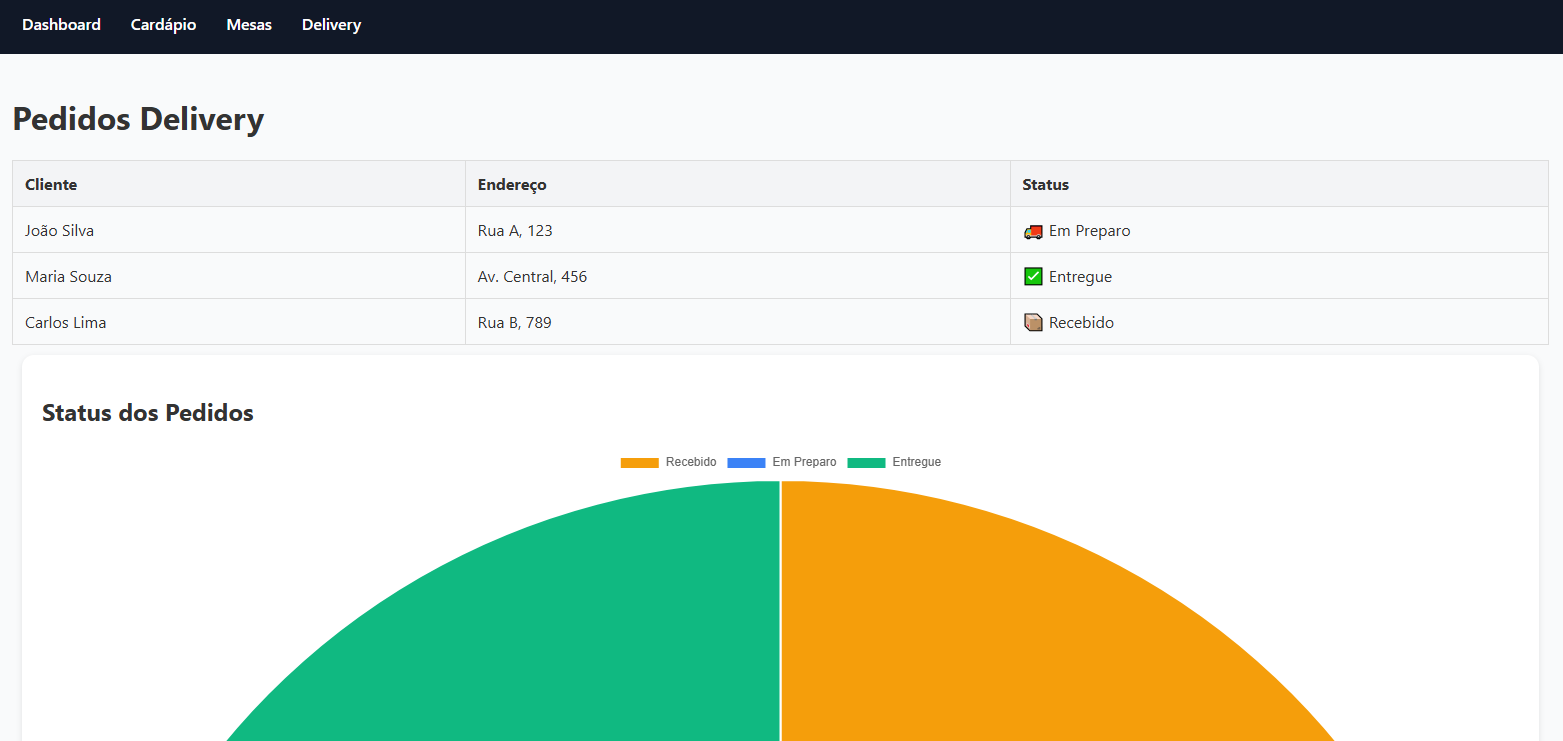
Task: Click the Maria Souza customer name
Action: (68, 277)
